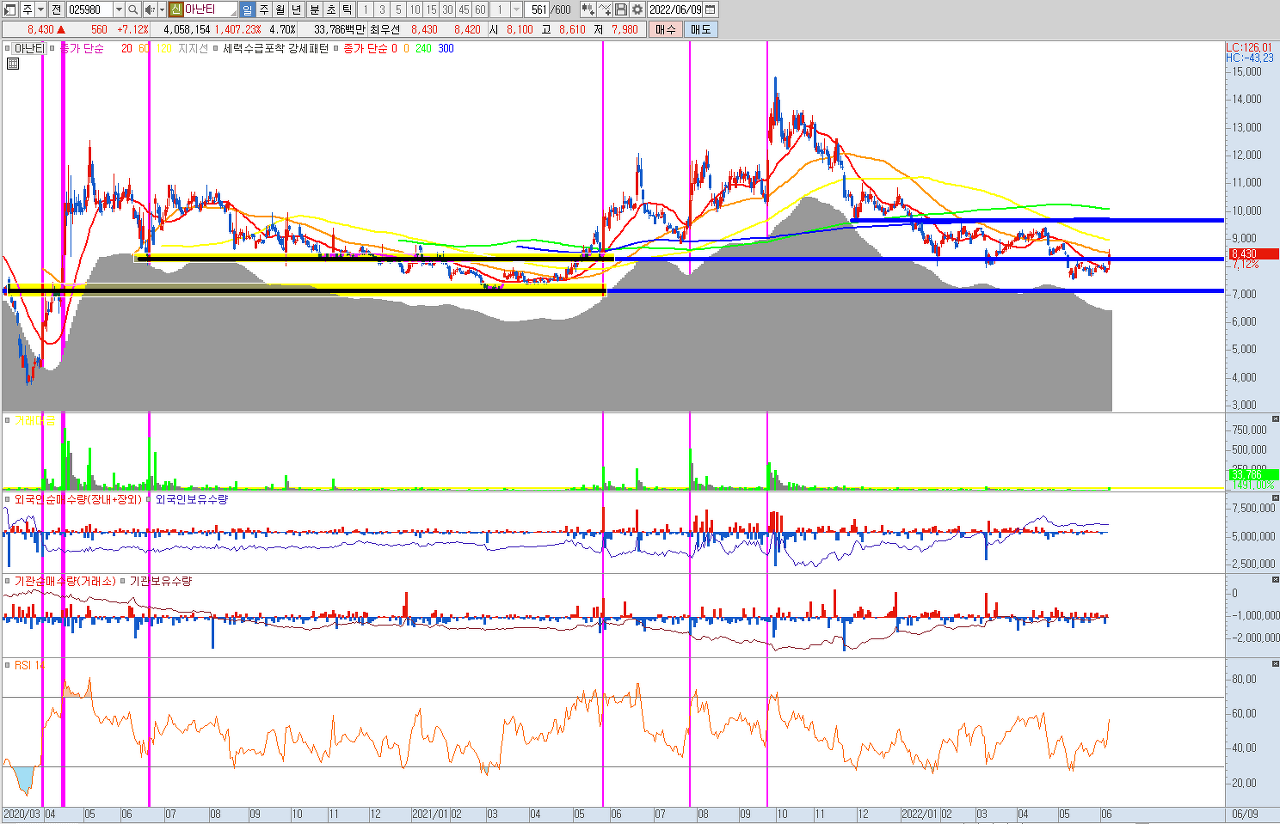This screenshot has height=824, width=1280.
Task: Click the chart-tool icon right of 561/600
Action: pyautogui.click(x=588, y=9)
